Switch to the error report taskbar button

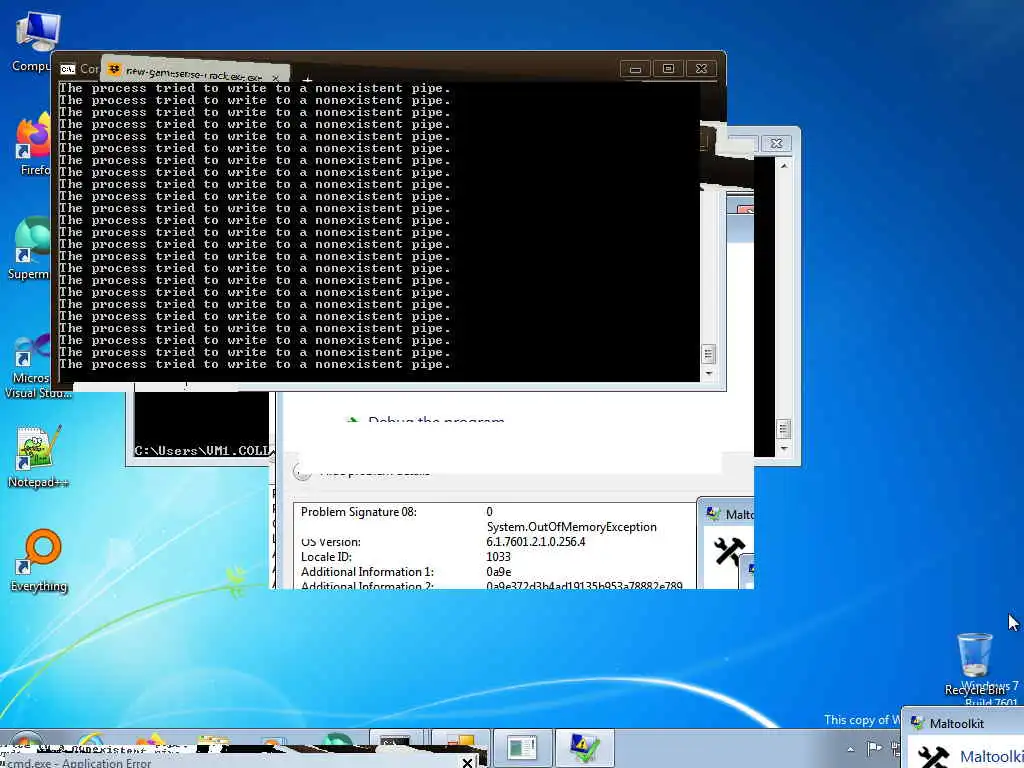tap(522, 746)
